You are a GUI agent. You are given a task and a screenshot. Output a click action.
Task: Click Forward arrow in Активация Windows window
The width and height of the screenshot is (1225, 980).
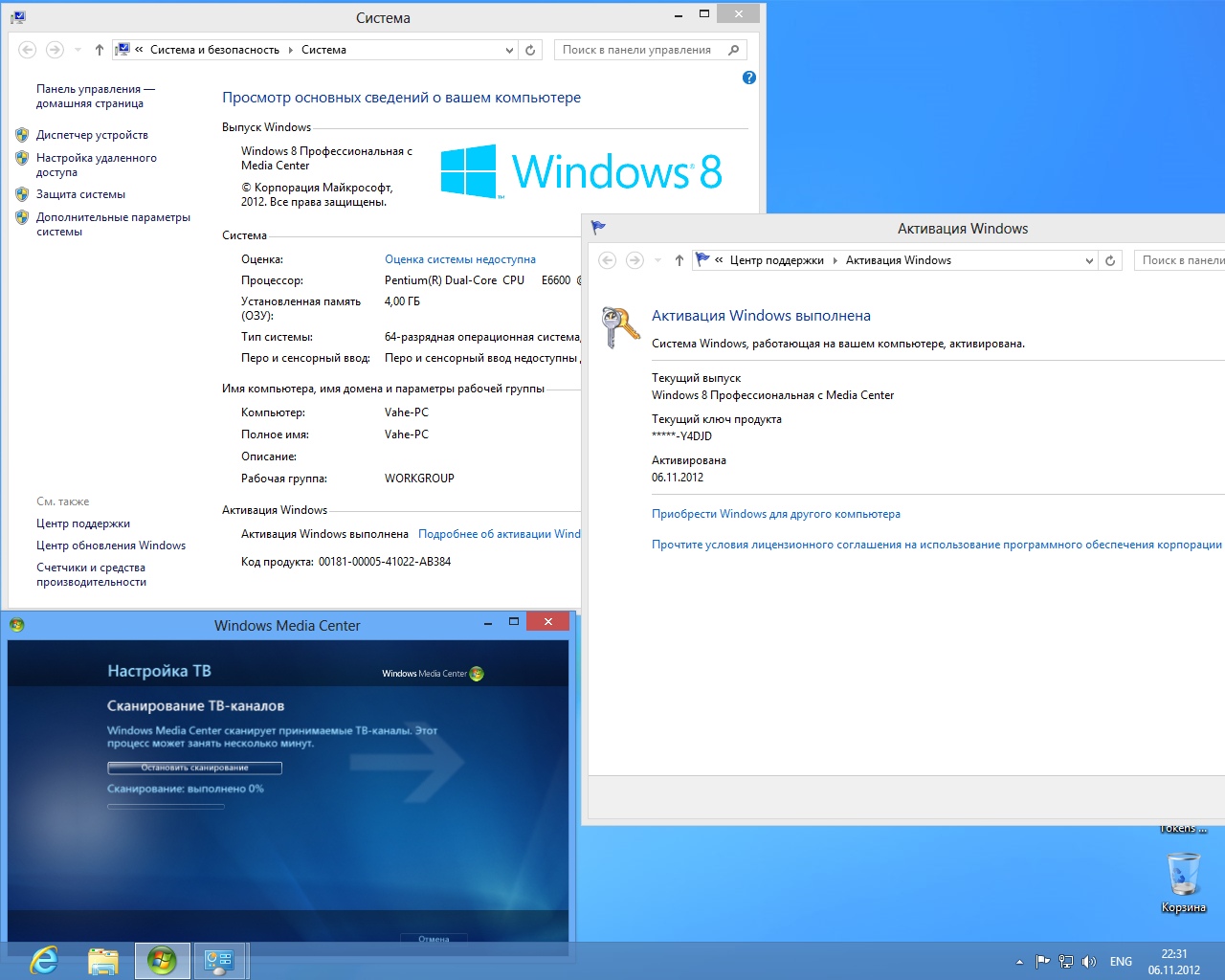pyautogui.click(x=635, y=260)
